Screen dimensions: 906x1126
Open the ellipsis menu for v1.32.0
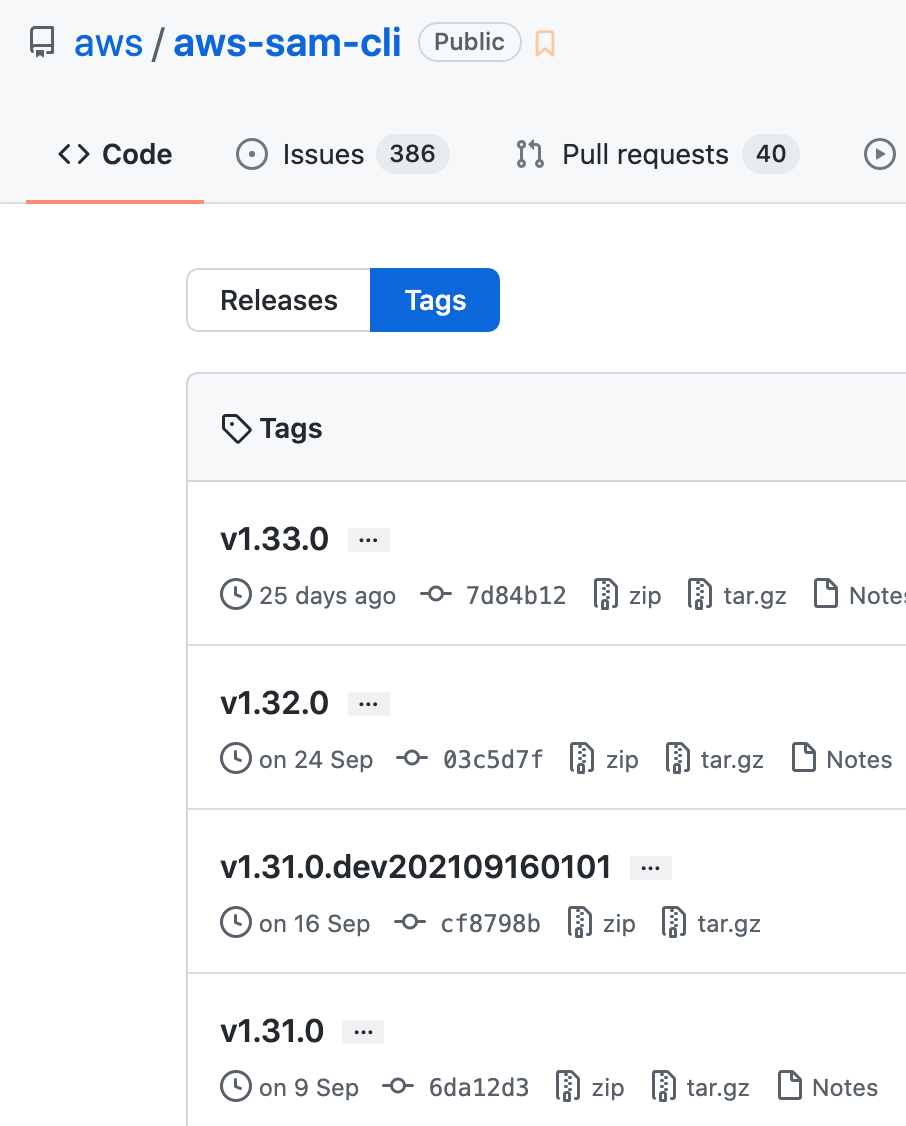(x=368, y=703)
